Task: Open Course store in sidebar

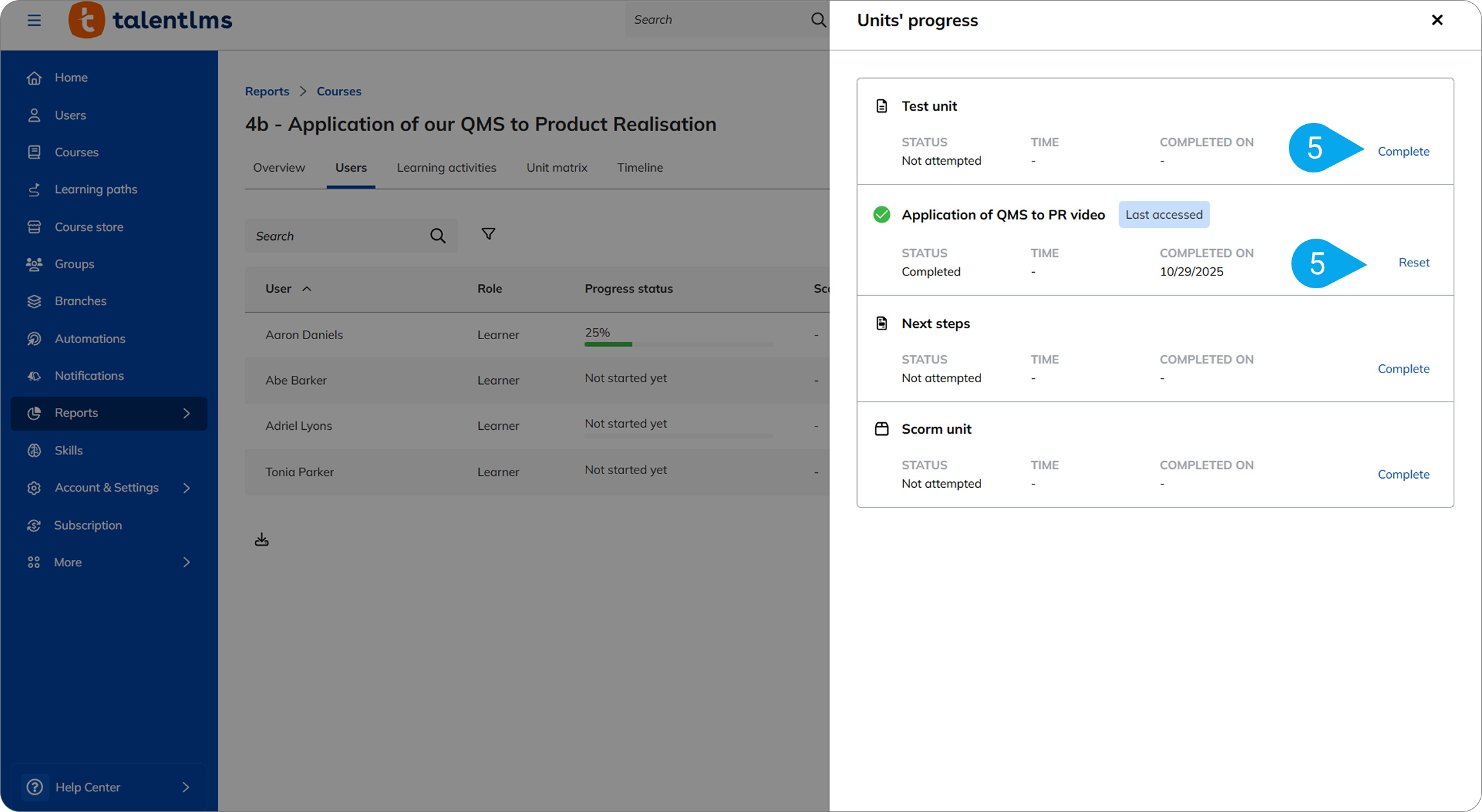Action: pyautogui.click(x=89, y=227)
